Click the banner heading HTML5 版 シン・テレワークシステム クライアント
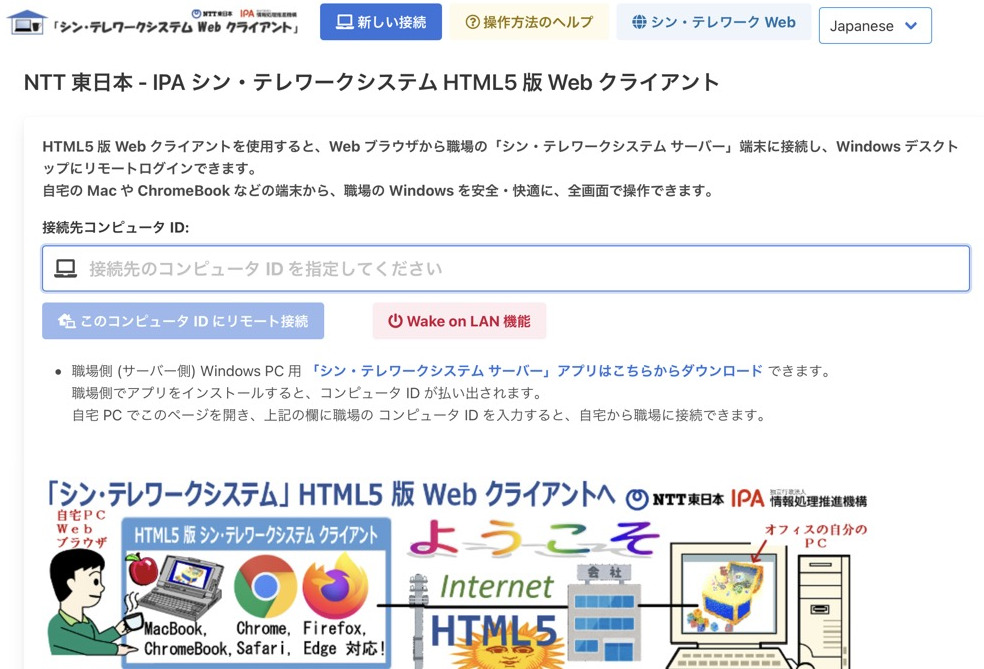This screenshot has height=669, width=984. (256, 535)
